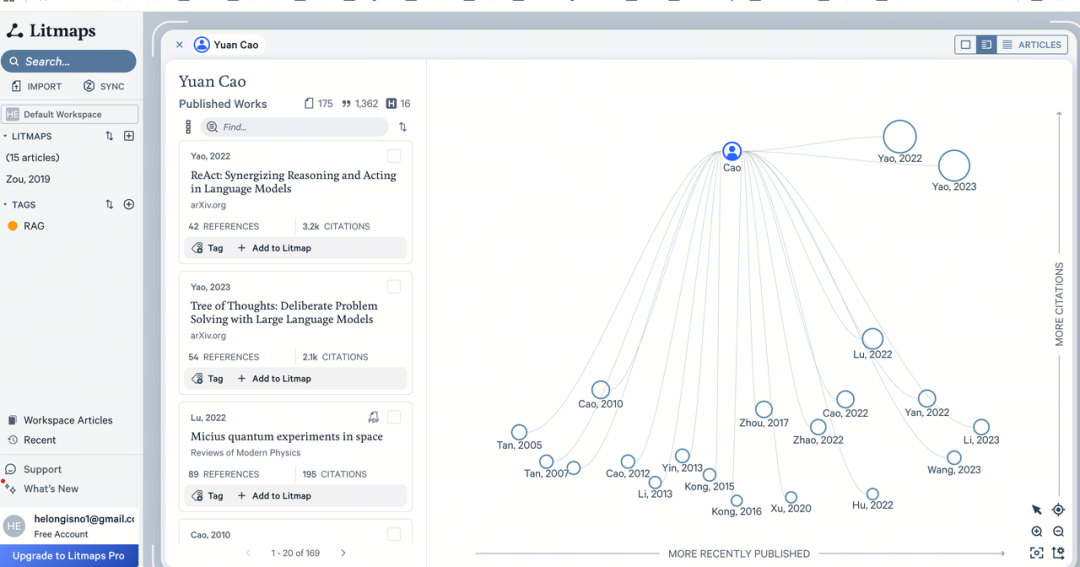Open Workspace Articles in the sidebar
This screenshot has height=567, width=1080.
pyautogui.click(x=67, y=420)
